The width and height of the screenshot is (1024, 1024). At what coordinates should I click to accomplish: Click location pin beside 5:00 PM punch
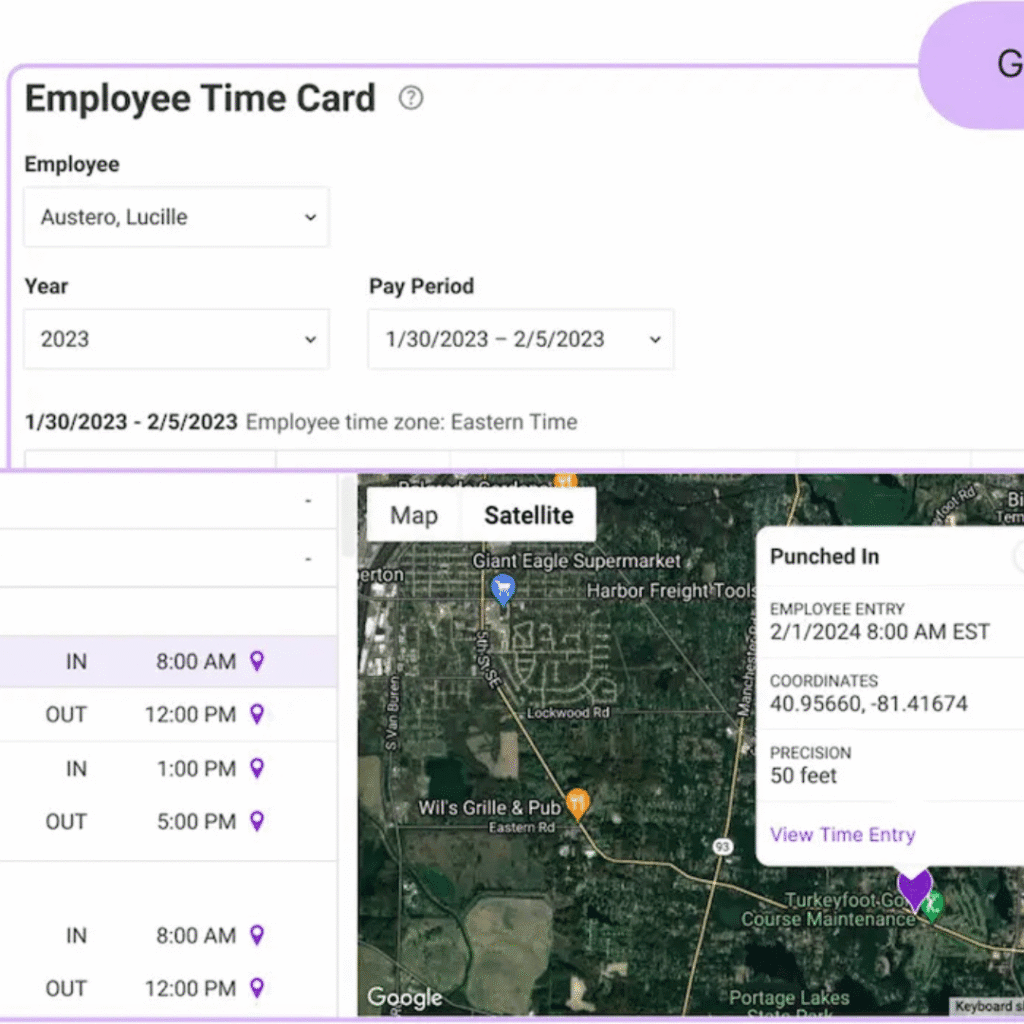tap(257, 821)
